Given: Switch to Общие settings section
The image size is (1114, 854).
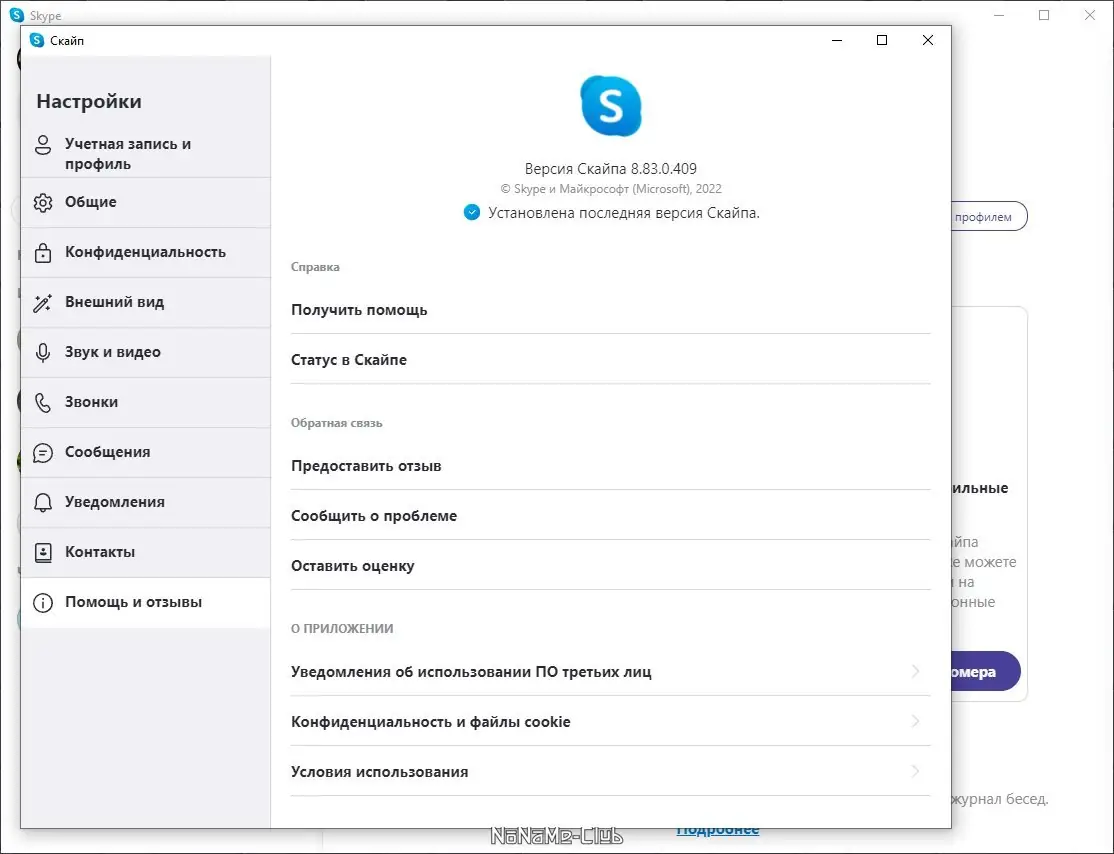Looking at the screenshot, I should pyautogui.click(x=146, y=202).
